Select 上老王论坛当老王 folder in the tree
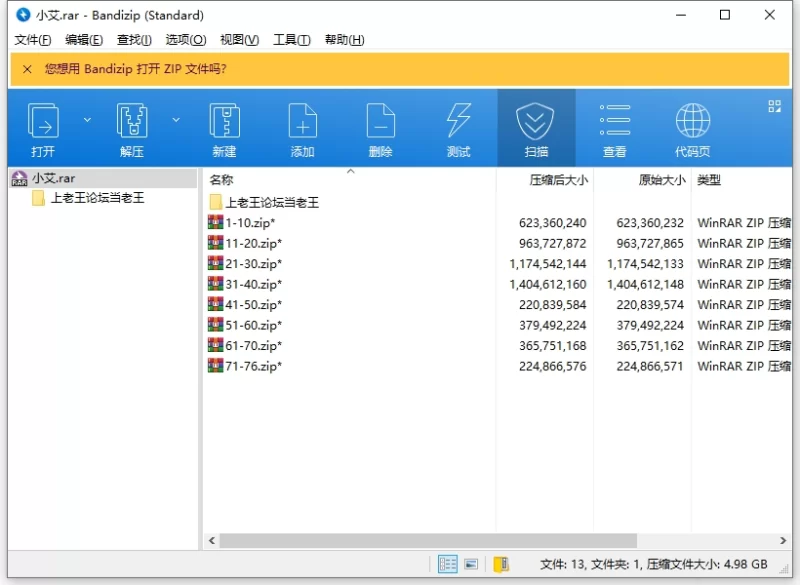 97,198
